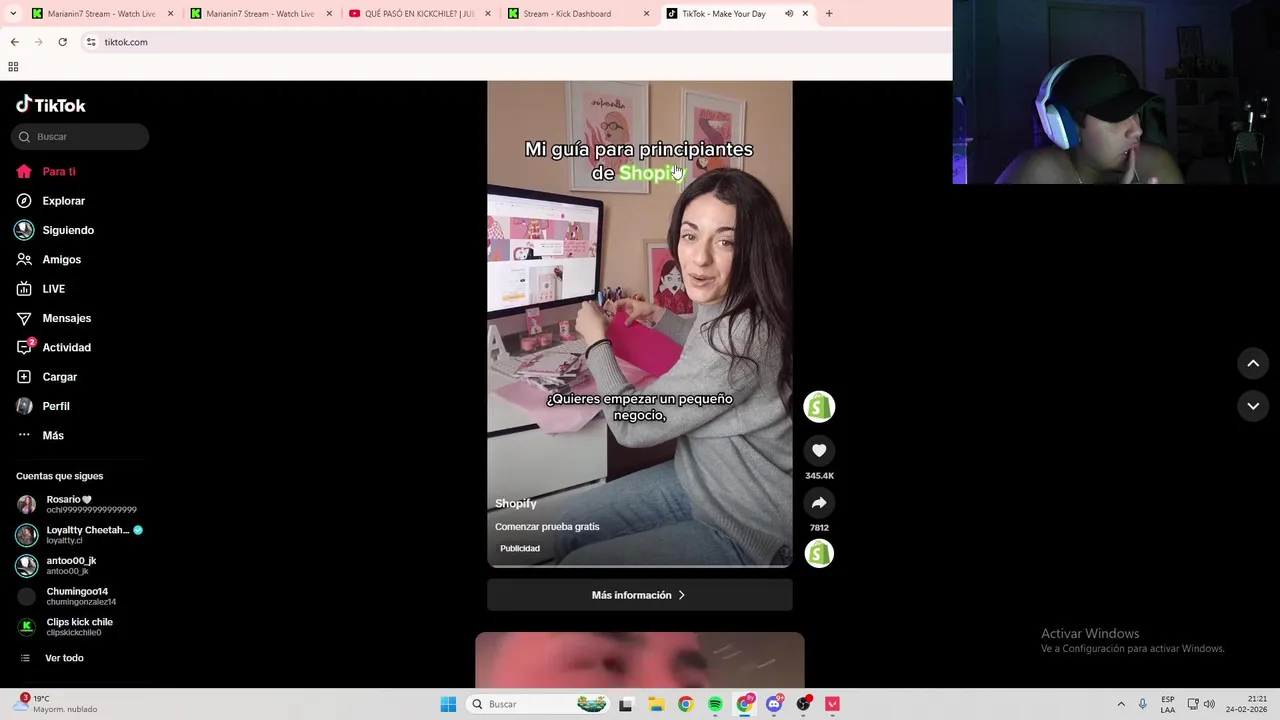View site information icon in address bar
This screenshot has height=720, width=1280.
tap(91, 42)
